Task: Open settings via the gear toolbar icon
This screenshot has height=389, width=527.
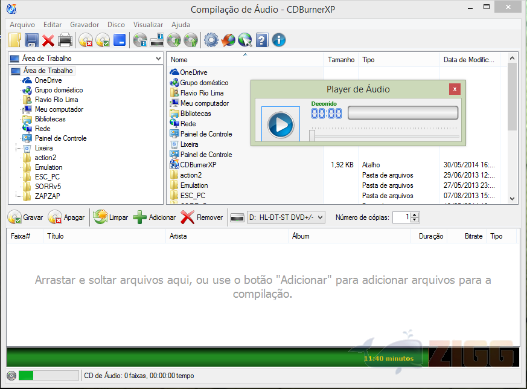Action: point(211,40)
